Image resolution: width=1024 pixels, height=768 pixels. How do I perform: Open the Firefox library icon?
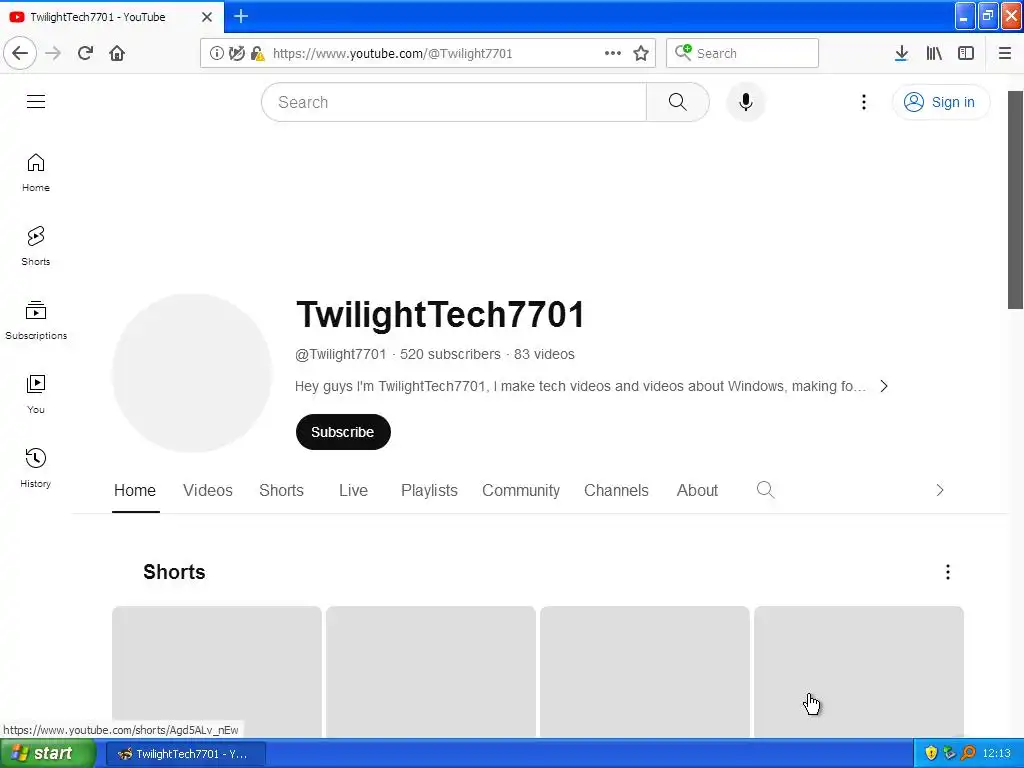[x=934, y=53]
